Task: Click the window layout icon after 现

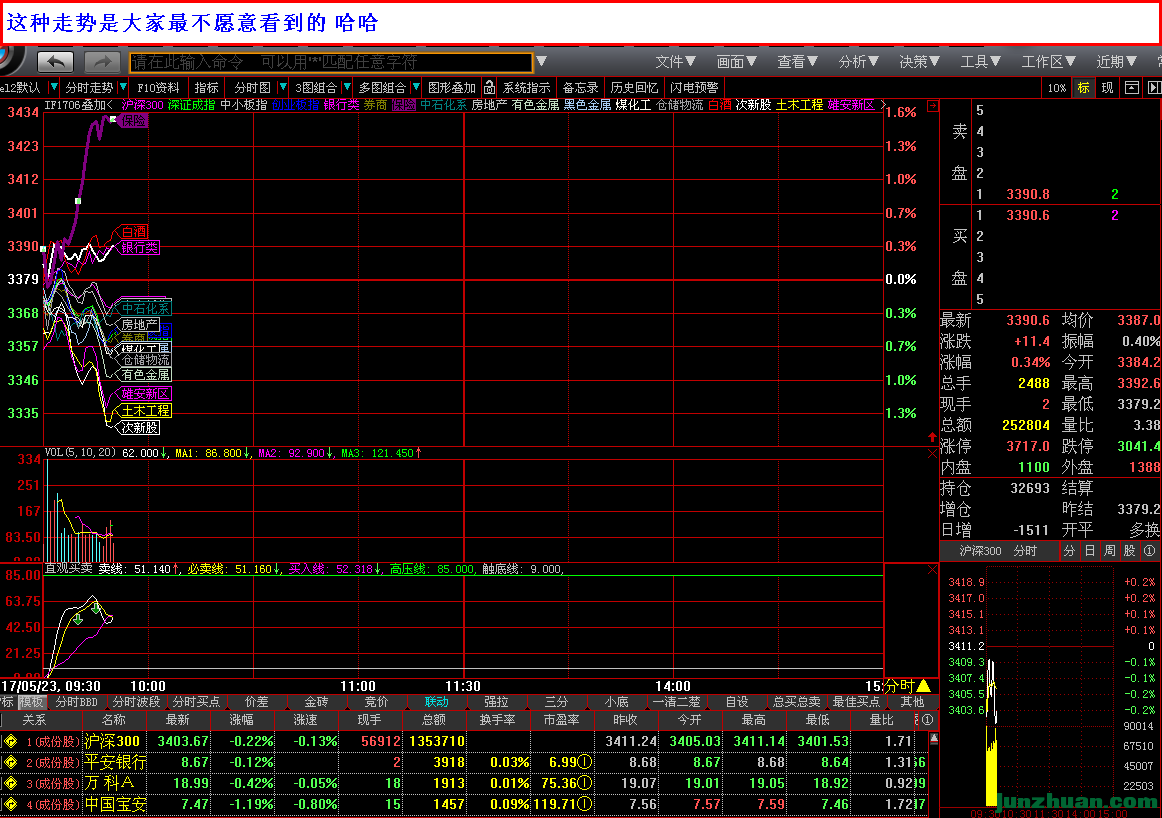Action: click(1132, 87)
